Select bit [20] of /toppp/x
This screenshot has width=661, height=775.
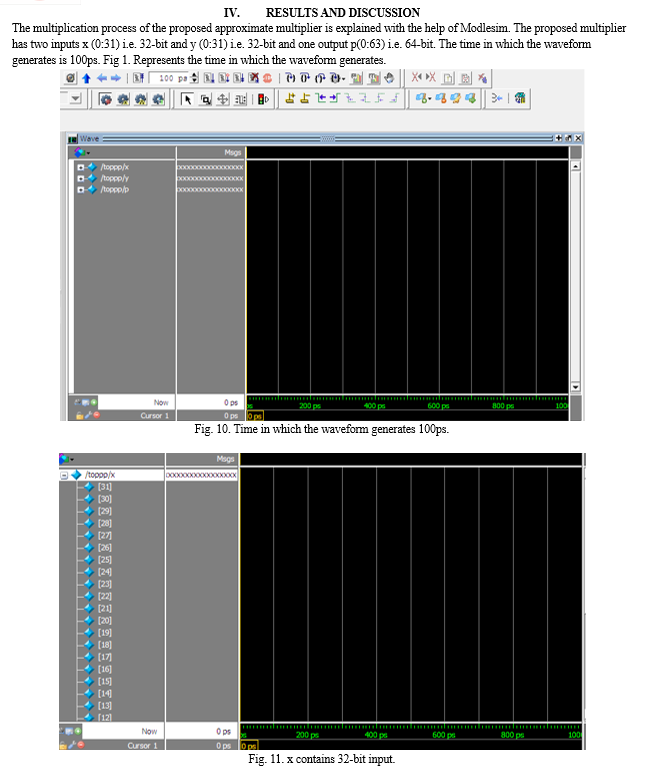tap(104, 621)
